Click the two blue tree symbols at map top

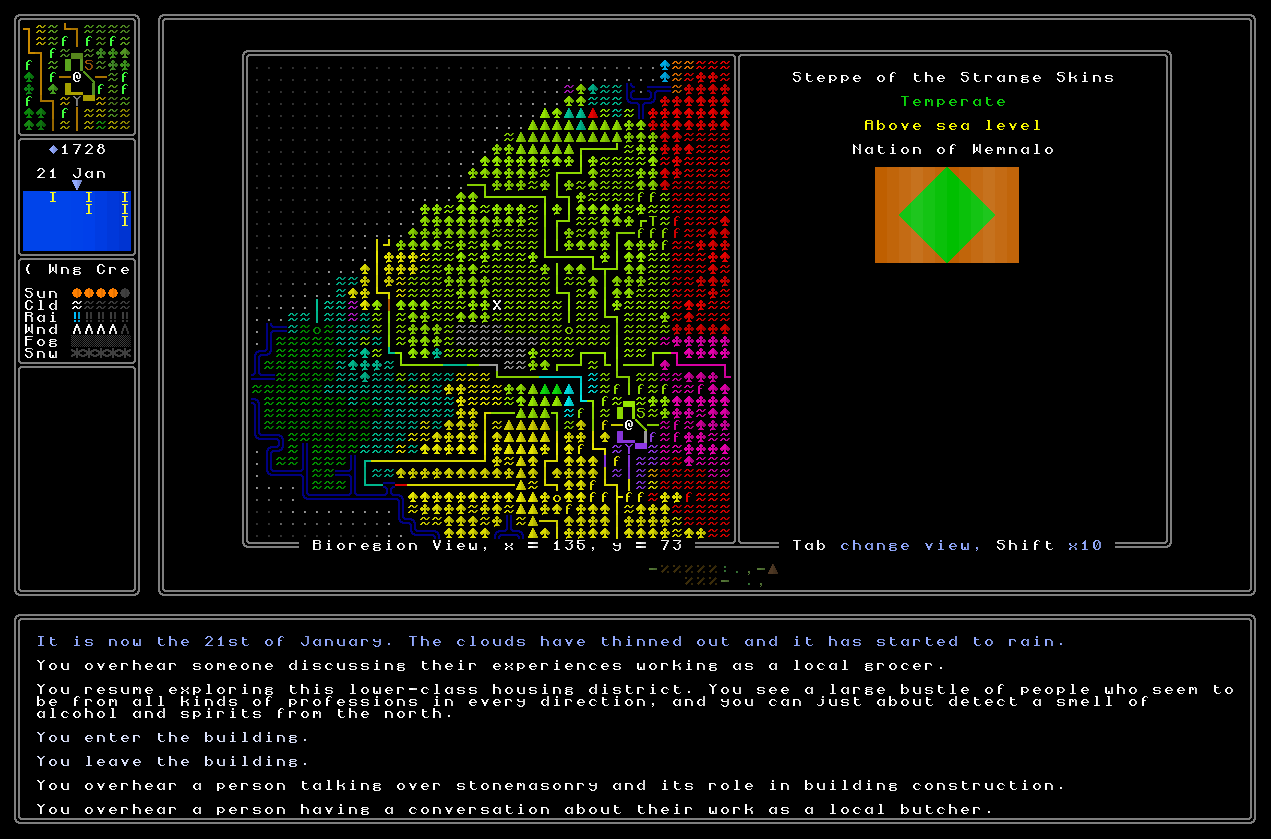(x=665, y=71)
